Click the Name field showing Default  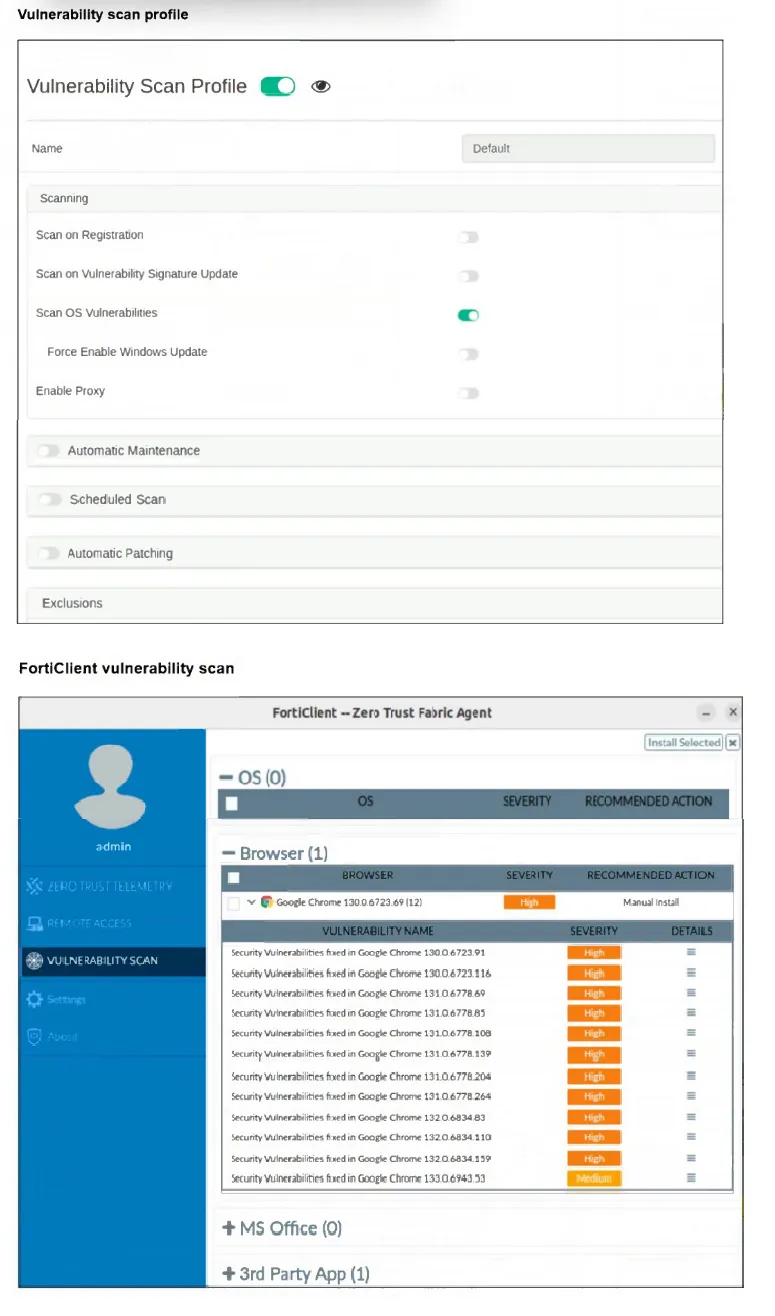(x=588, y=148)
